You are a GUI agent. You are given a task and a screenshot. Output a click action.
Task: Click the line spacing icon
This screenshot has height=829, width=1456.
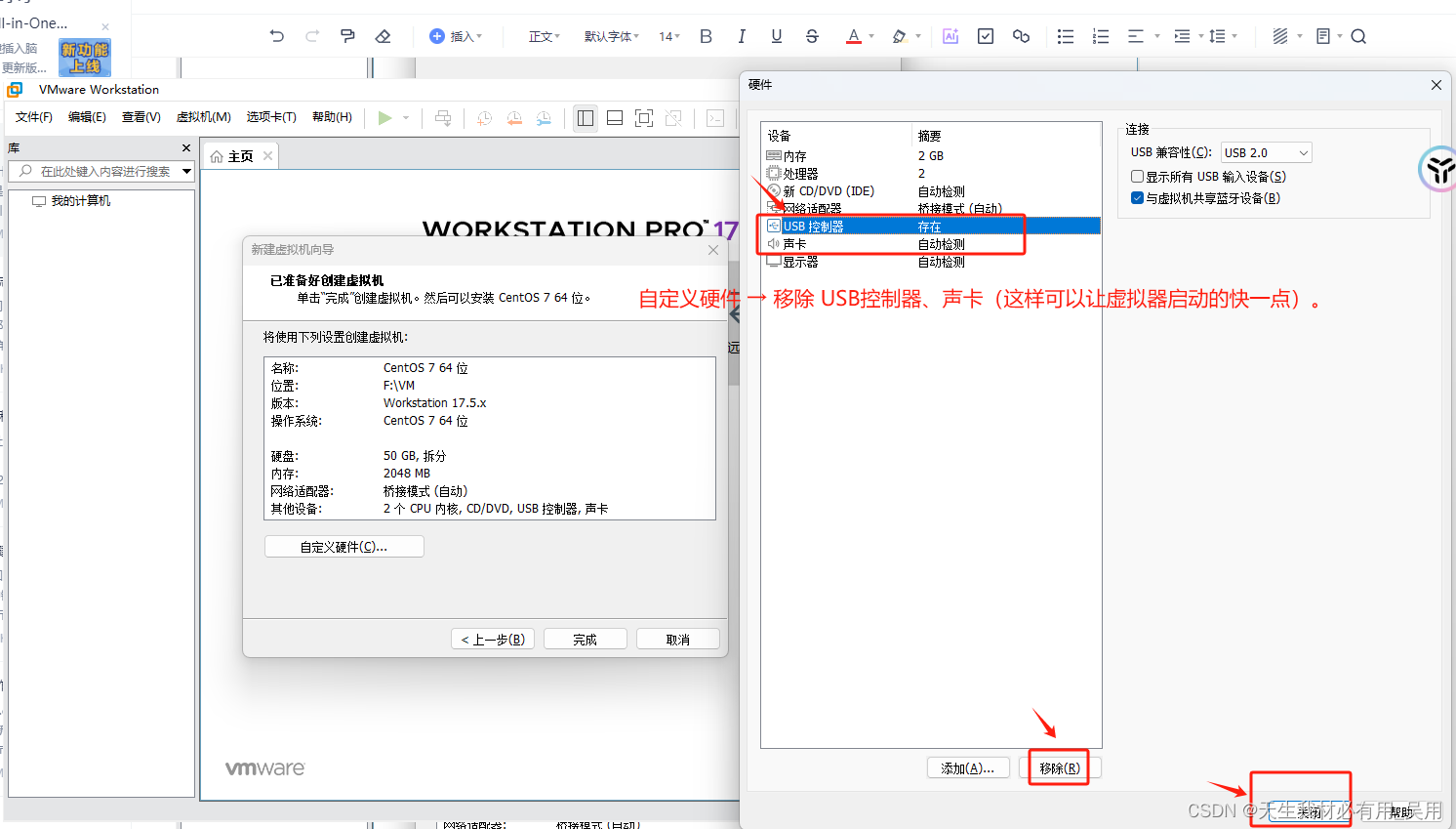point(1217,36)
